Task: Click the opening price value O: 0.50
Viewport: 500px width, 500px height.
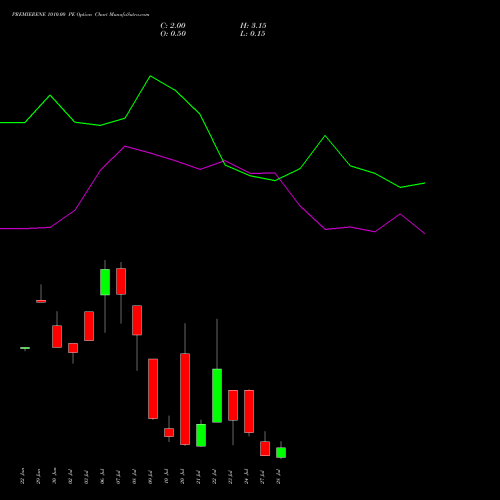Action: 173,34
